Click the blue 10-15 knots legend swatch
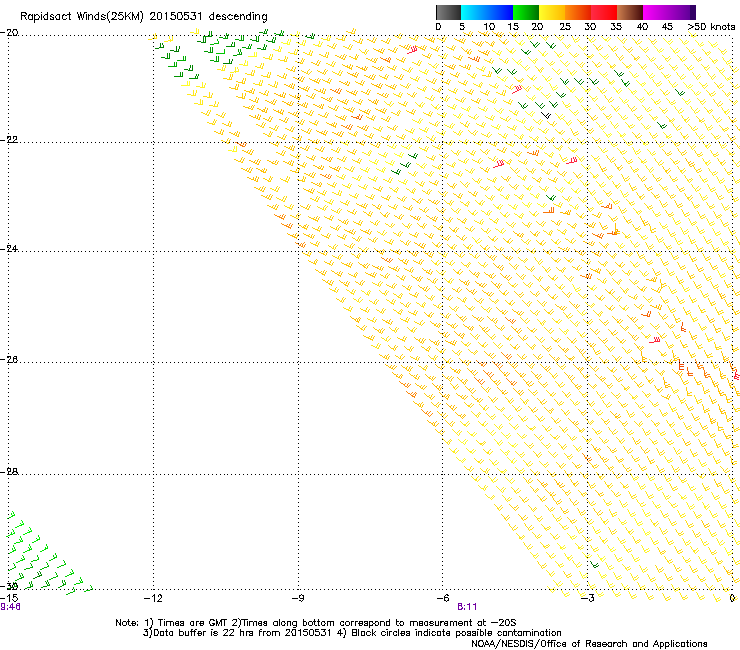Screen dimensions: 740x650 coord(500,12)
